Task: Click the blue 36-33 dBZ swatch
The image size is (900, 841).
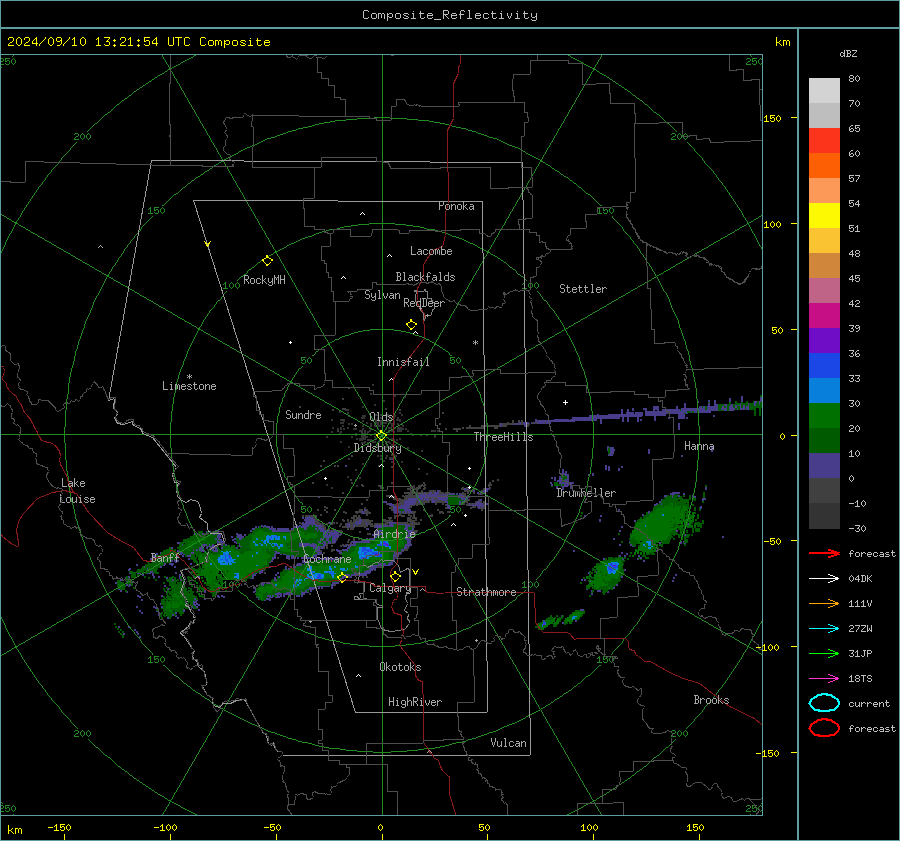Action: [x=824, y=366]
